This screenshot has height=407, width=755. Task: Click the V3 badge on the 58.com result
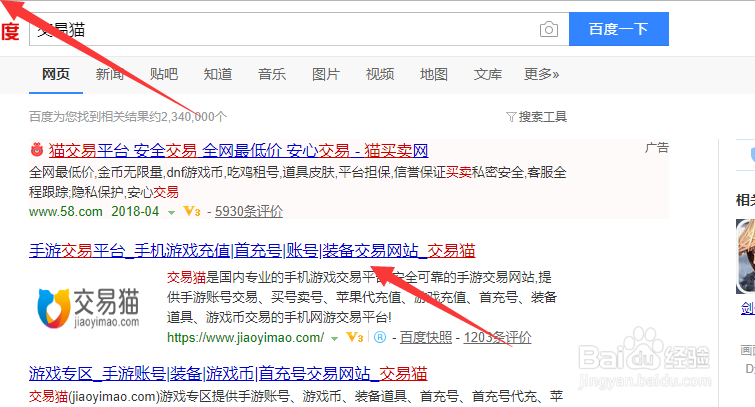click(x=192, y=211)
